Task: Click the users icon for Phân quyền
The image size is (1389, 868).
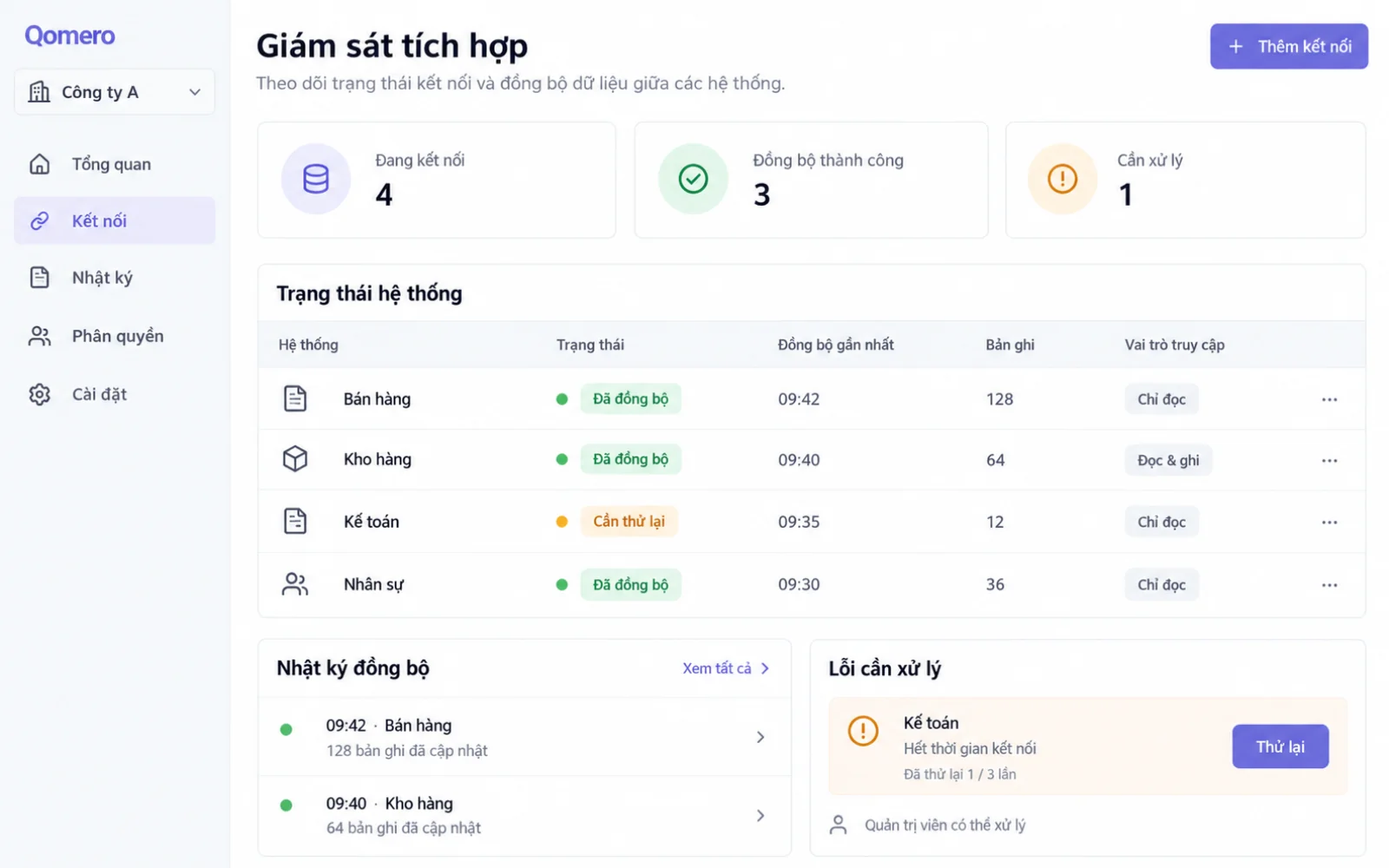Action: (40, 336)
